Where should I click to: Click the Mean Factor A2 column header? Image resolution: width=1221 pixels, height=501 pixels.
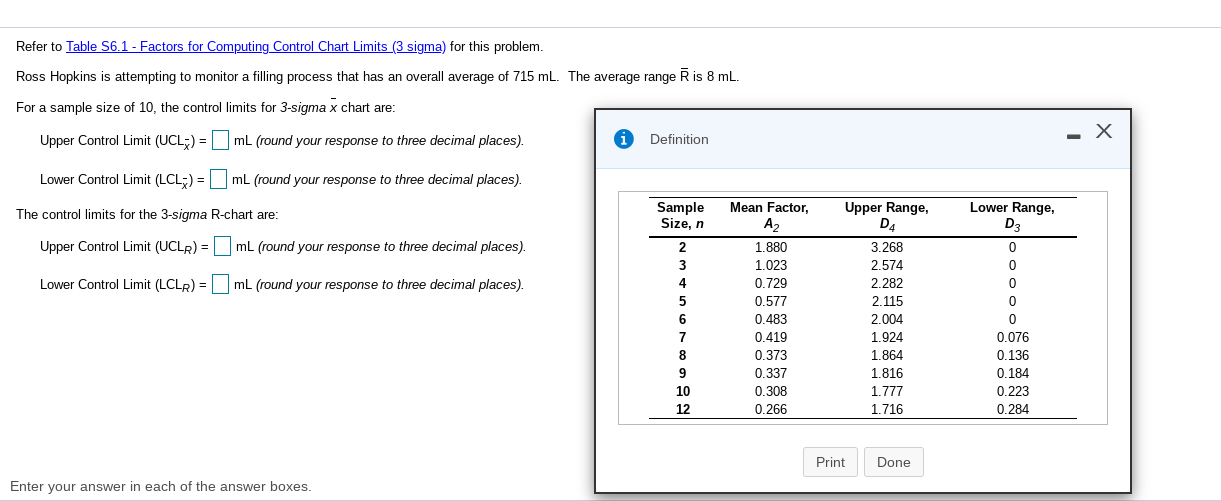coord(770,216)
